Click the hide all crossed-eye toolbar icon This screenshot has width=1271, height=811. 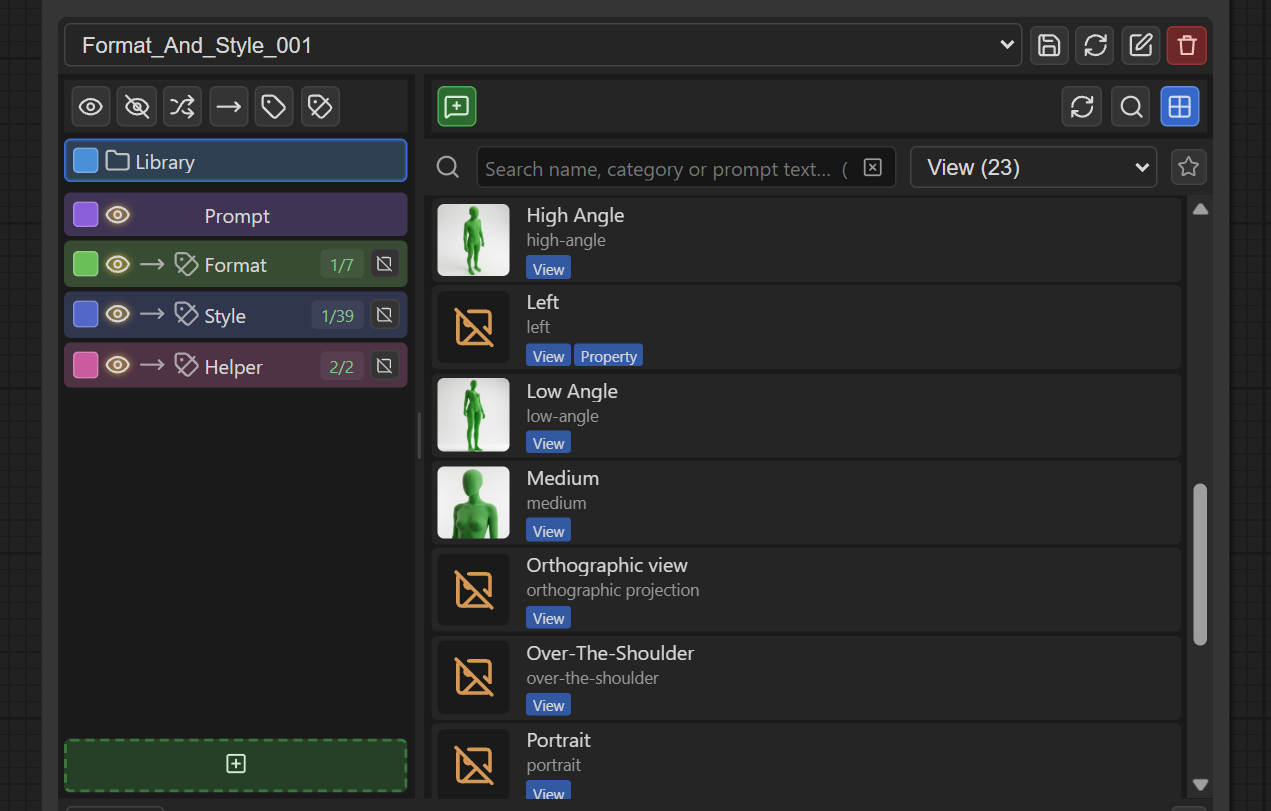[137, 106]
